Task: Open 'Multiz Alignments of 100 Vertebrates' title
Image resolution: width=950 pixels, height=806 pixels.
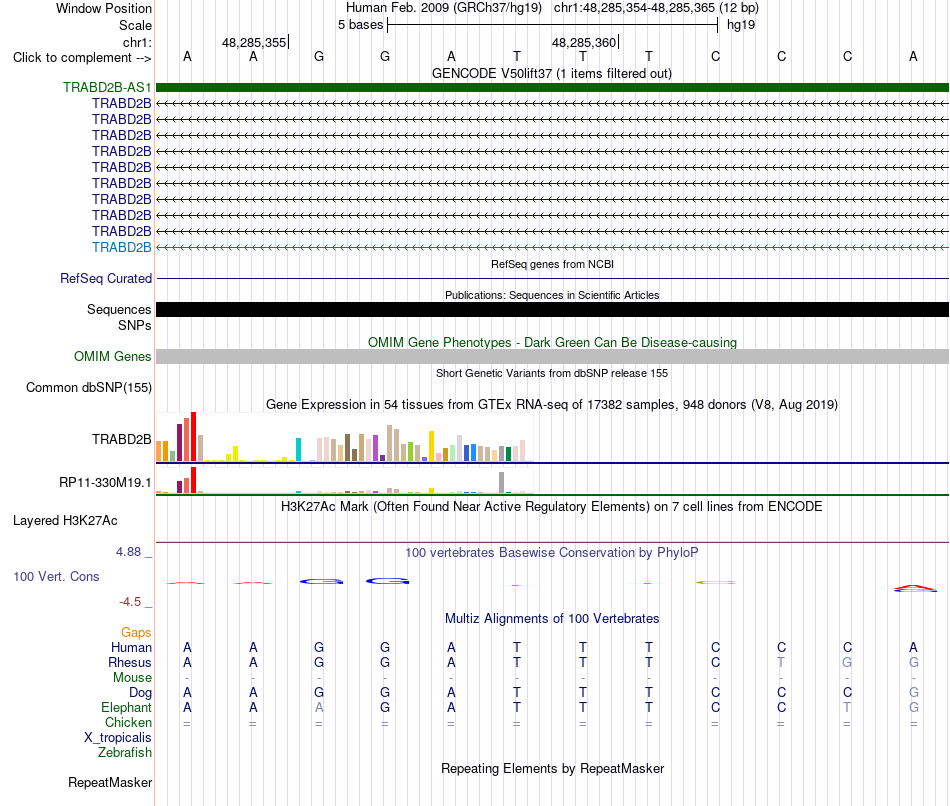Action: [552, 618]
